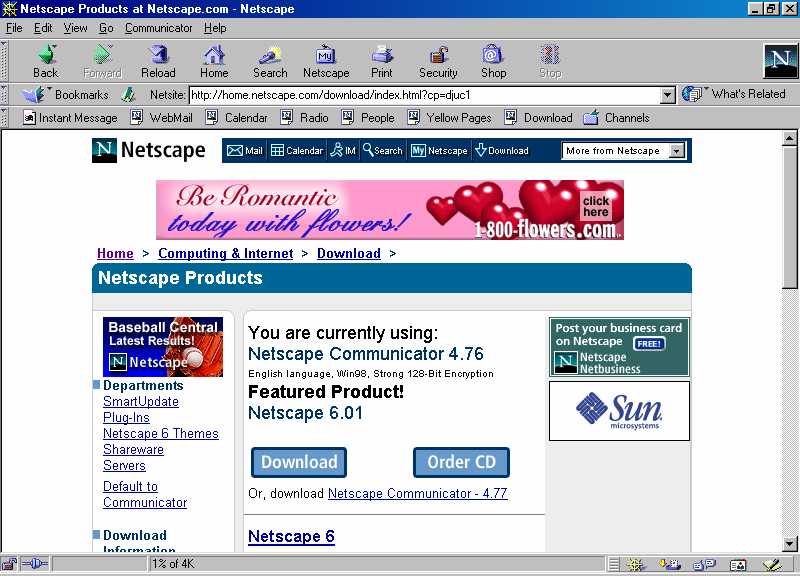Click the Sun Microsystems logo ad

(619, 411)
